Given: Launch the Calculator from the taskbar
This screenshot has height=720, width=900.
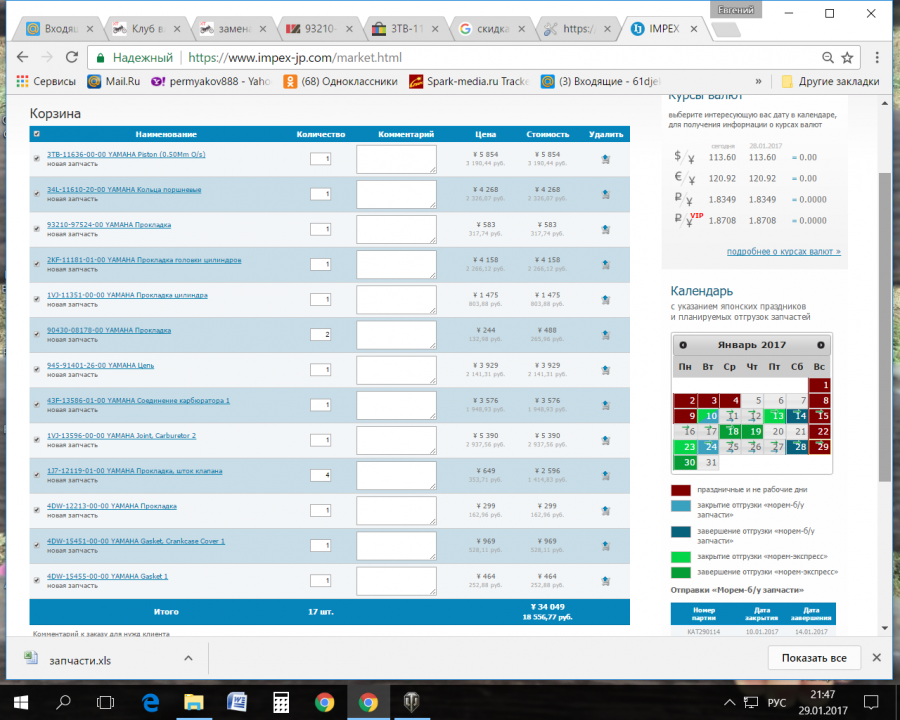Looking at the screenshot, I should click(281, 701).
